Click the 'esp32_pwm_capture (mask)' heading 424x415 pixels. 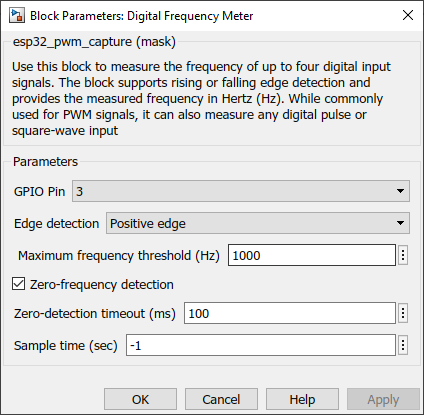tap(94, 42)
